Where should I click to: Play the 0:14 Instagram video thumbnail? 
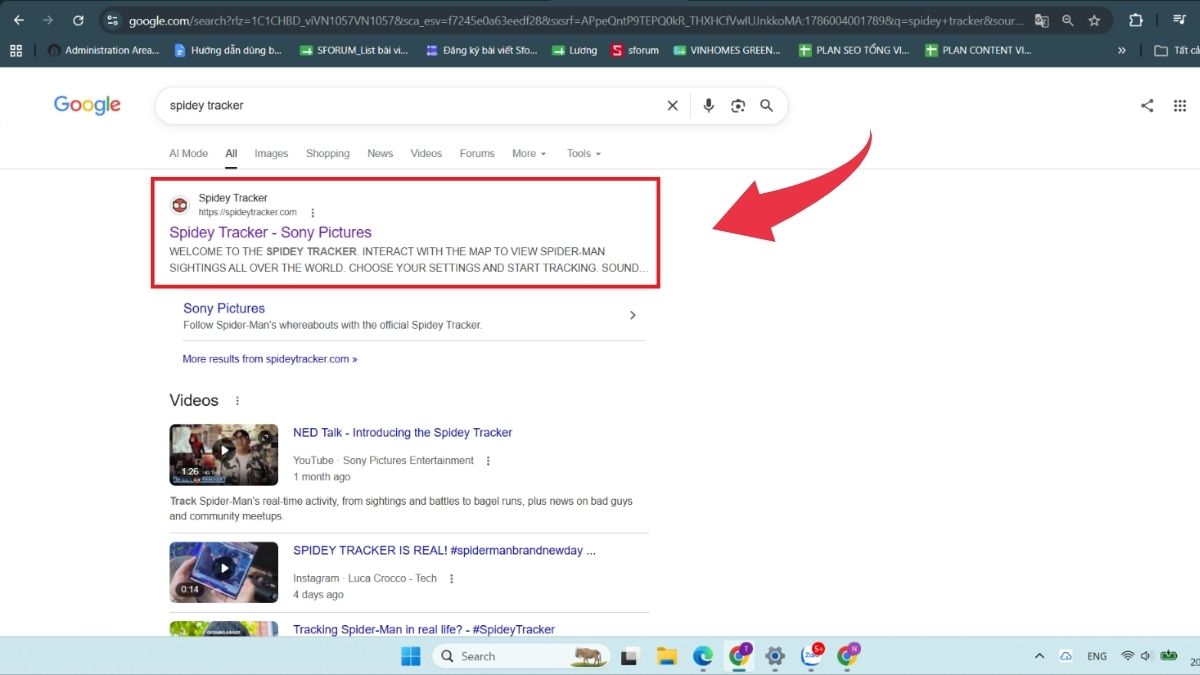click(224, 572)
